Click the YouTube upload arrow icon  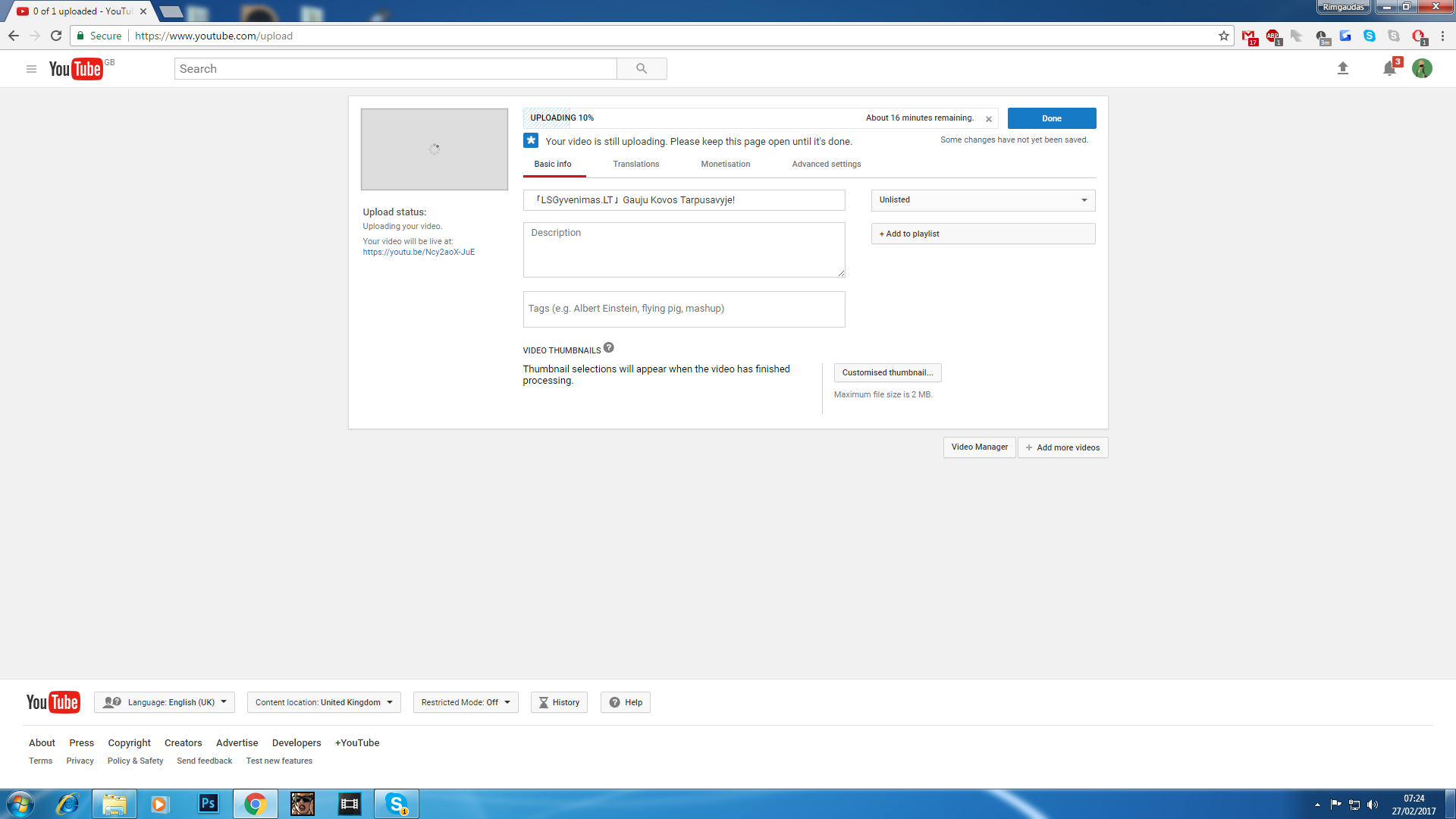pyautogui.click(x=1342, y=68)
